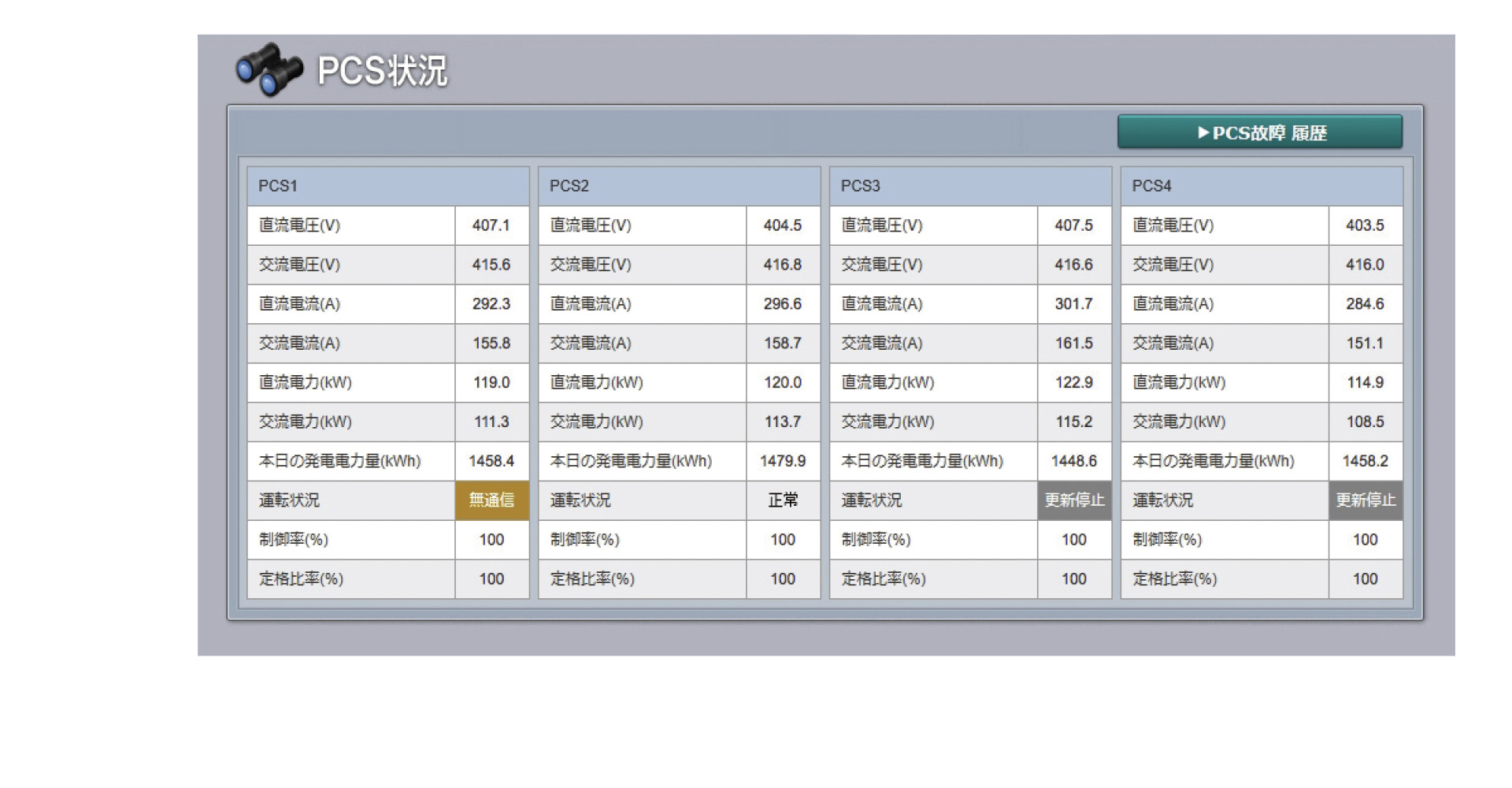1512x788 pixels.
Task: Click PCS3 制御率 value 100
Action: [x=1074, y=540]
